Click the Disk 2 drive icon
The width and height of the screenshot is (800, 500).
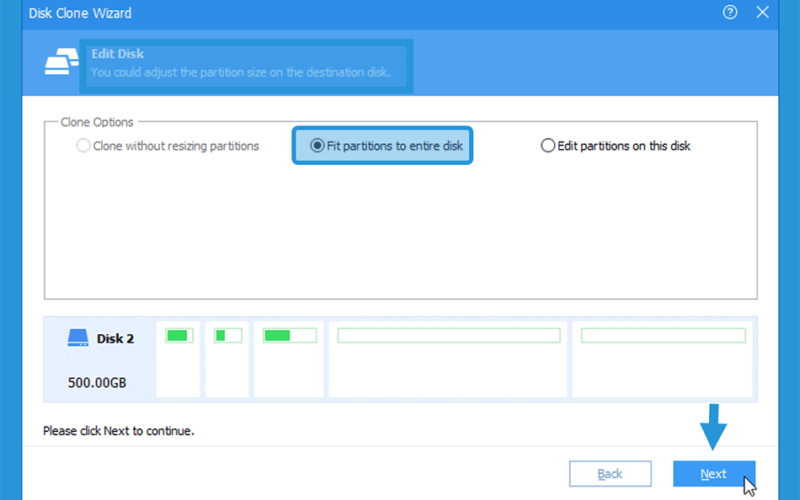(78, 338)
